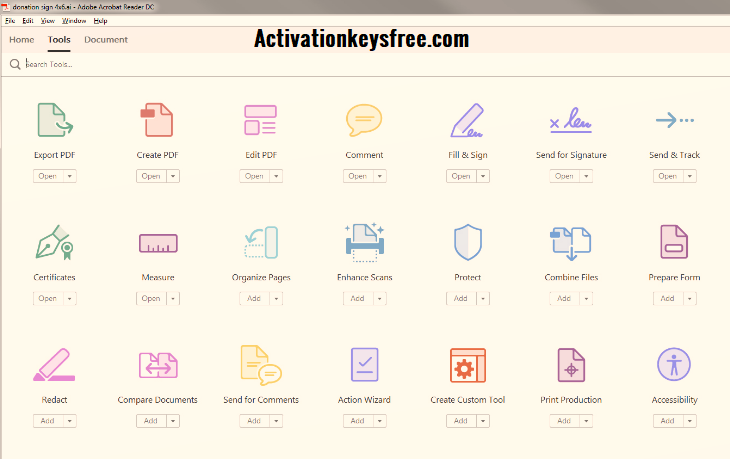Image resolution: width=730 pixels, height=459 pixels.
Task: Click Open button under Fill & Sign
Action: [461, 176]
